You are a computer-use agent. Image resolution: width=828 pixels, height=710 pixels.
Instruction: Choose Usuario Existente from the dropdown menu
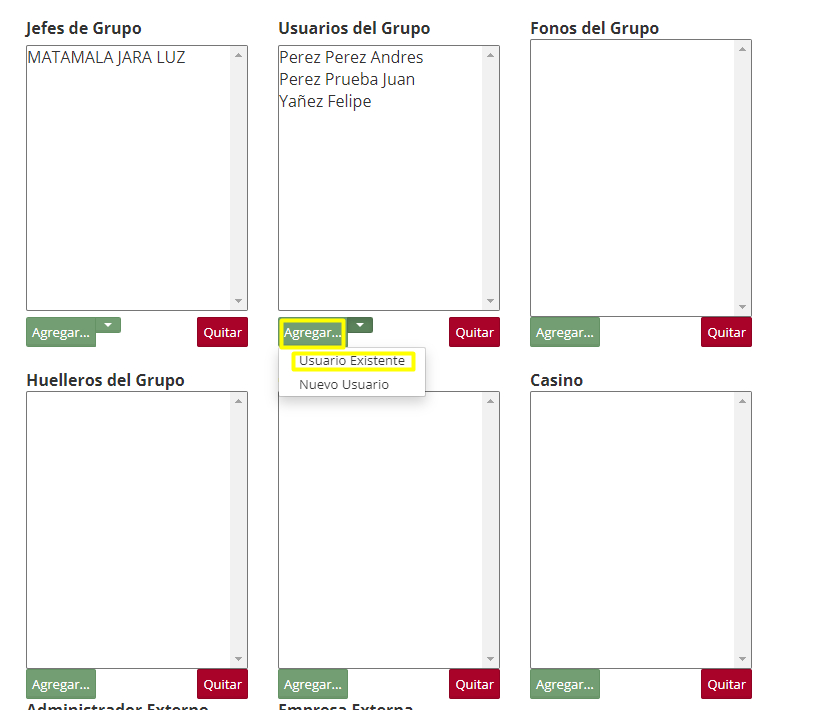(352, 361)
